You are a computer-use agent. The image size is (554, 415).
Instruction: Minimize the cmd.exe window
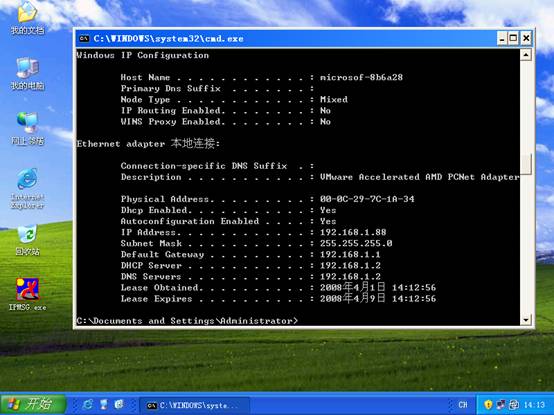[502, 38]
